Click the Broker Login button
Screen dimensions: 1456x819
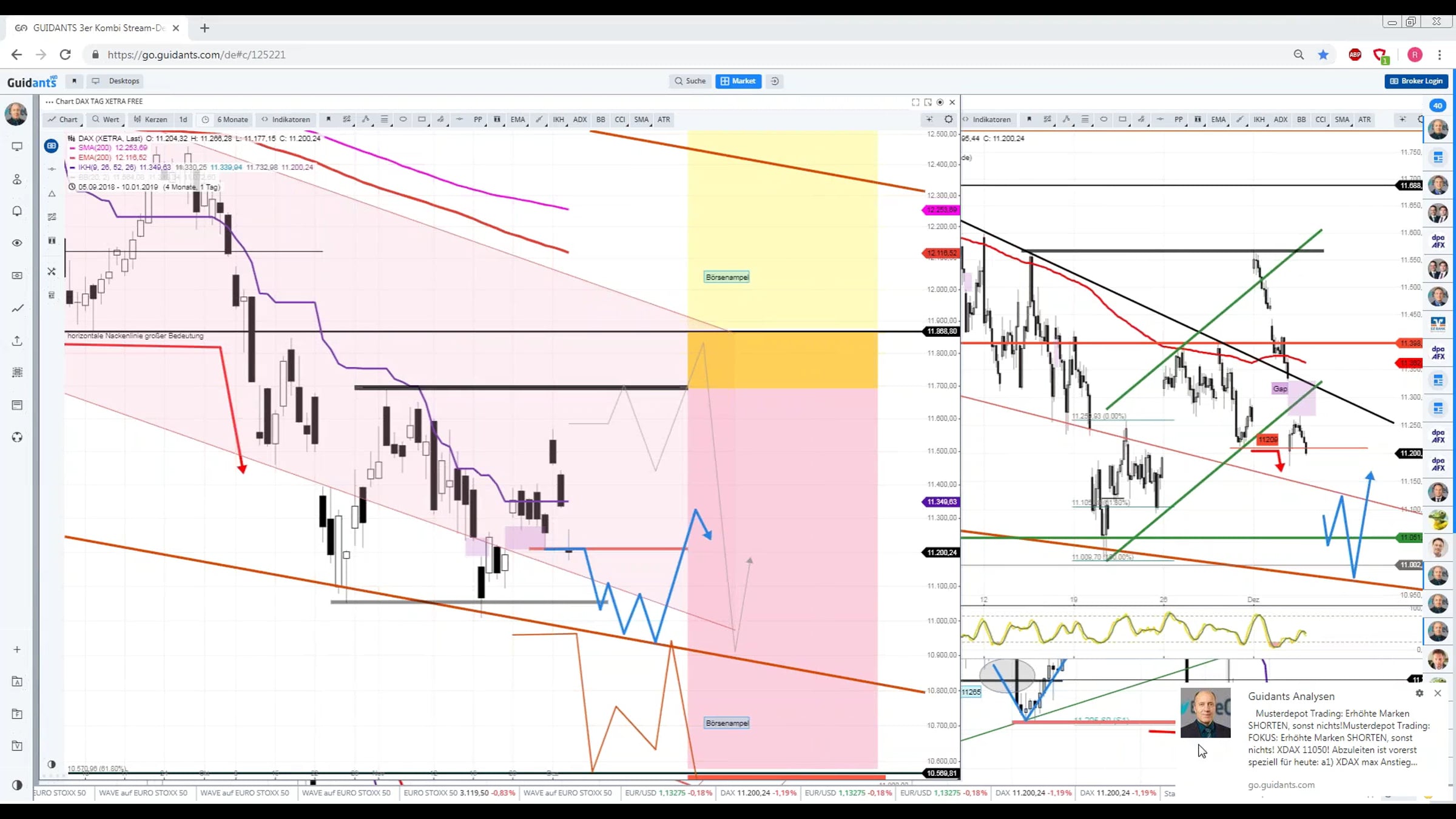(1417, 81)
